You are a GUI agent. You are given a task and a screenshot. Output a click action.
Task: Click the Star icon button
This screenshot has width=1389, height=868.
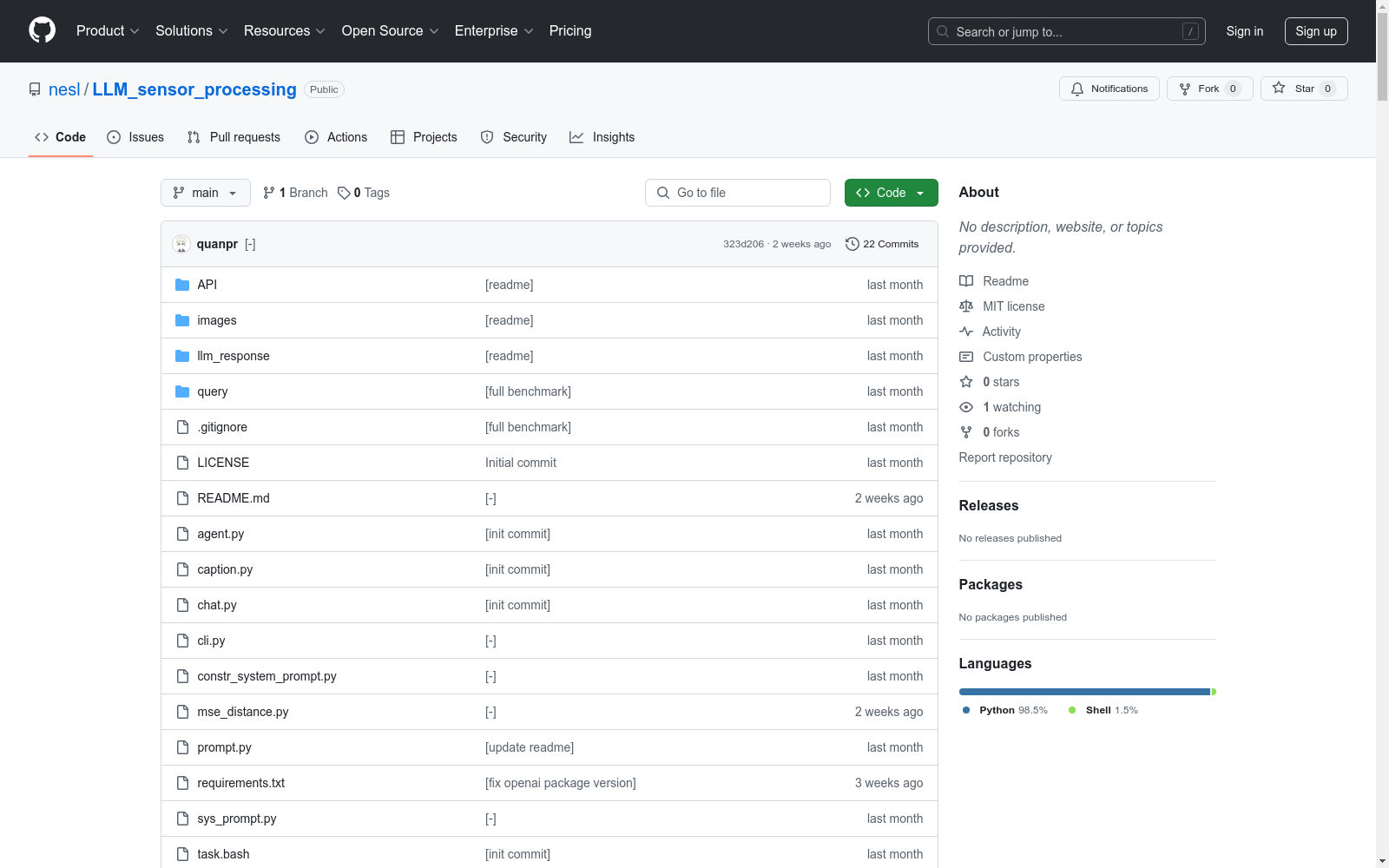tap(1279, 89)
